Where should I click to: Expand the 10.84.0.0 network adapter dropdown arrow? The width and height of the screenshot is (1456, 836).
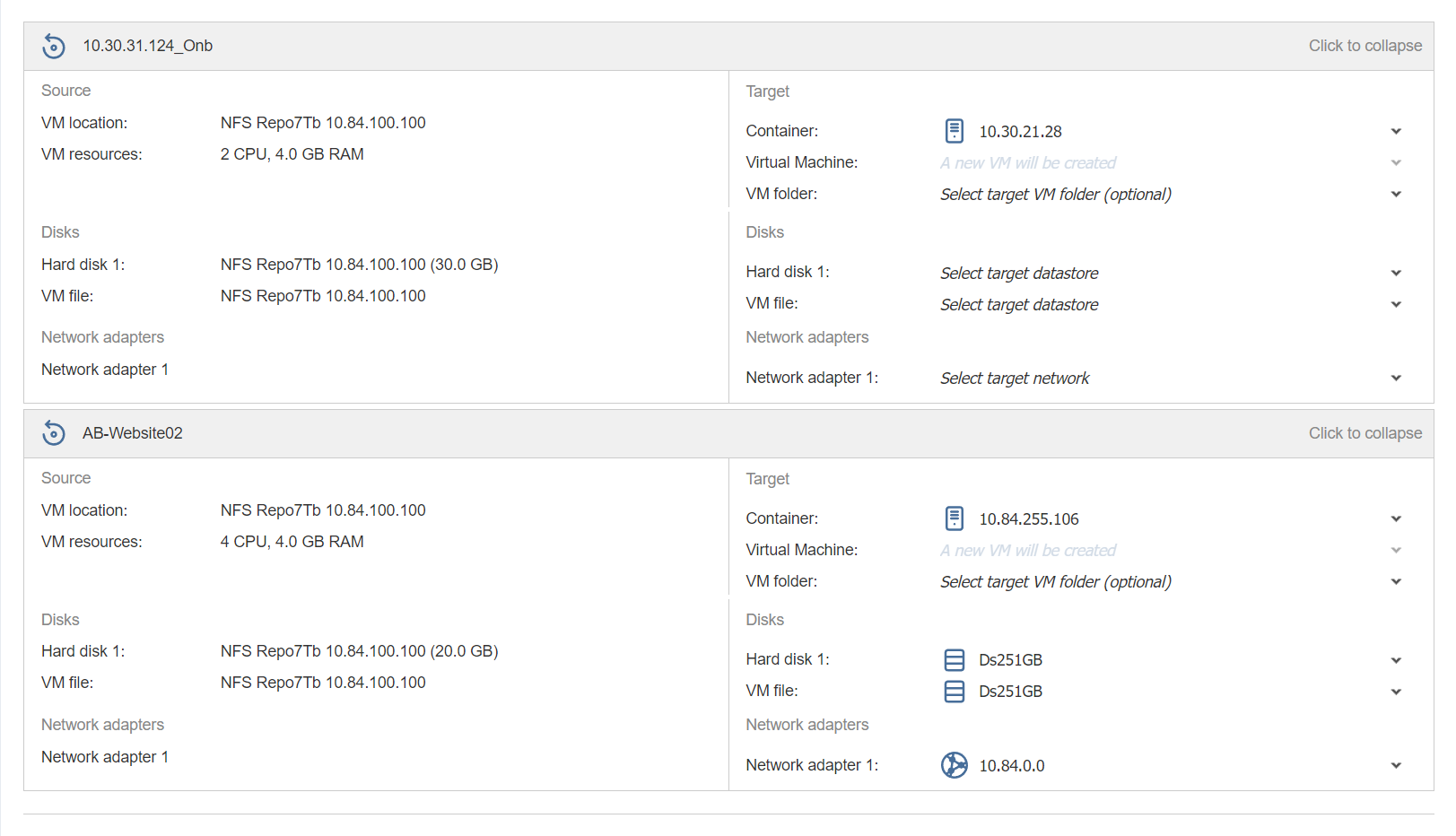click(x=1396, y=766)
